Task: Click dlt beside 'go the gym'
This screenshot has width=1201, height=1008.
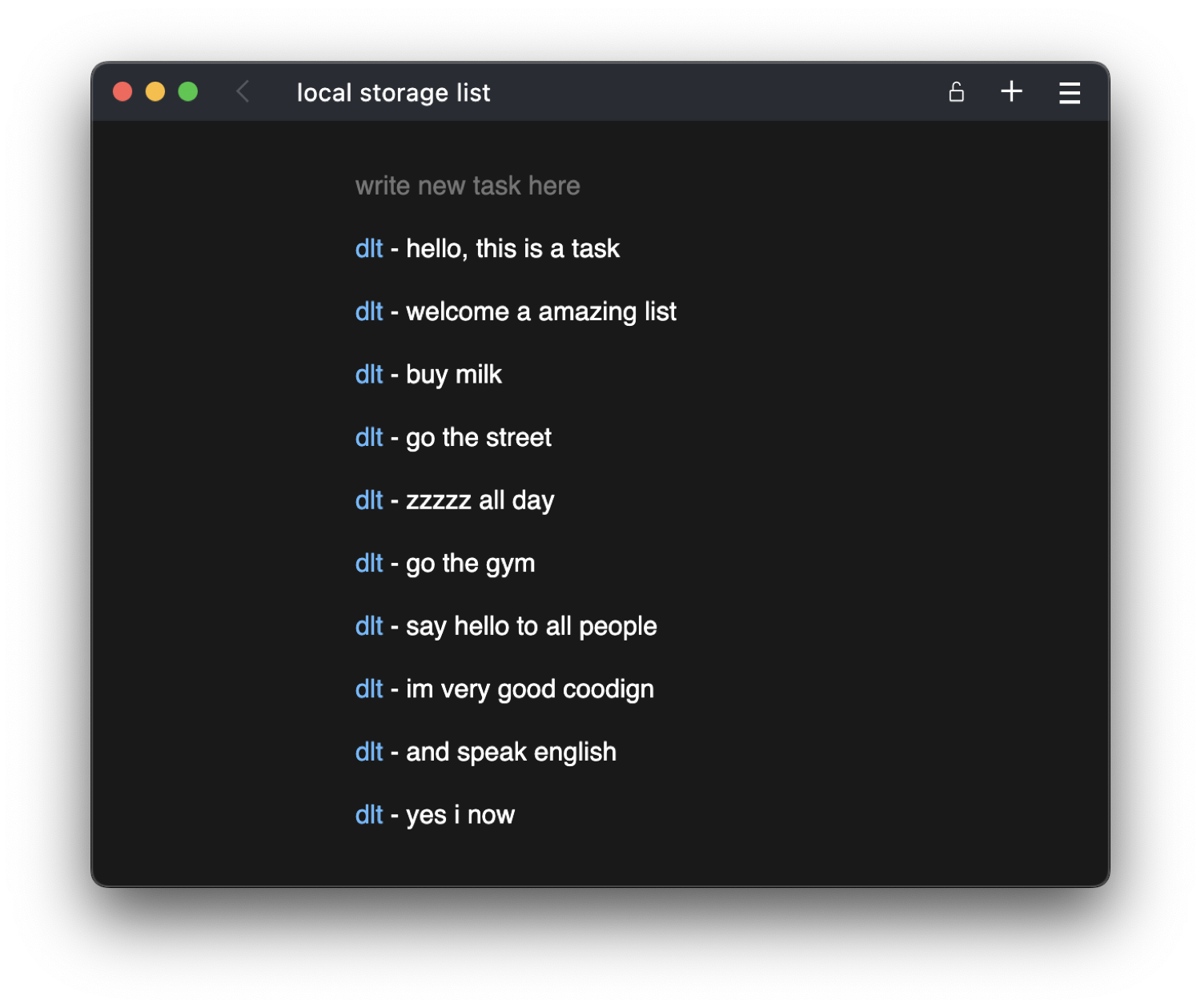Action: (x=369, y=564)
